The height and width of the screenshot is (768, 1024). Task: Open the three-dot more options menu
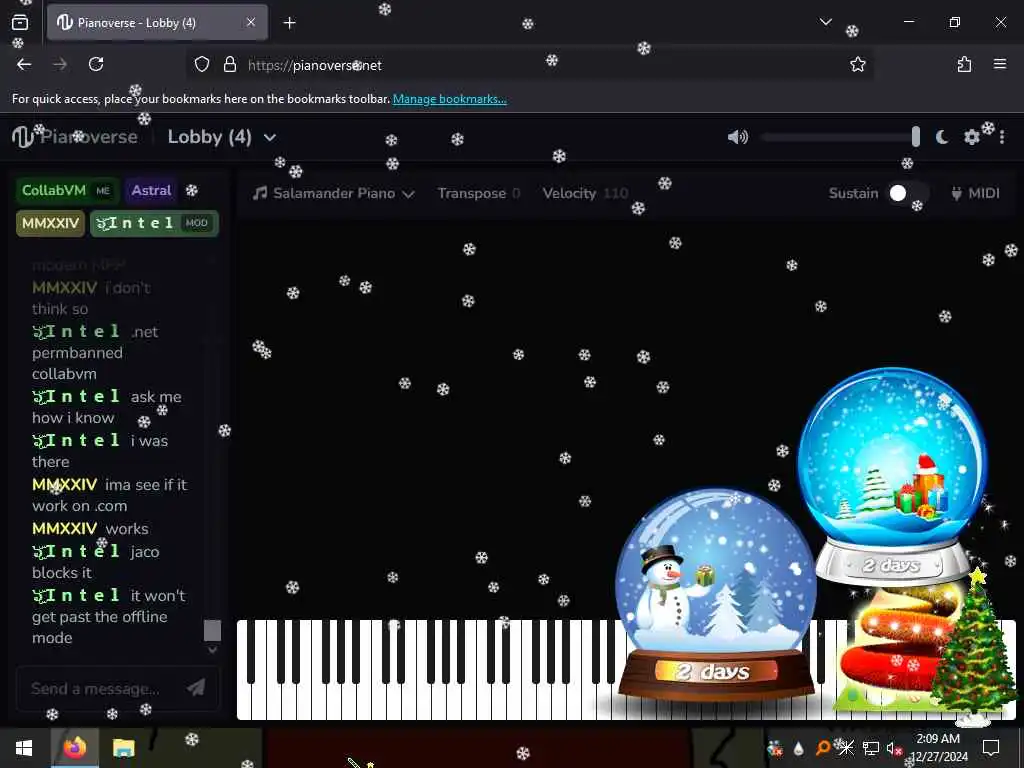pos(1002,136)
